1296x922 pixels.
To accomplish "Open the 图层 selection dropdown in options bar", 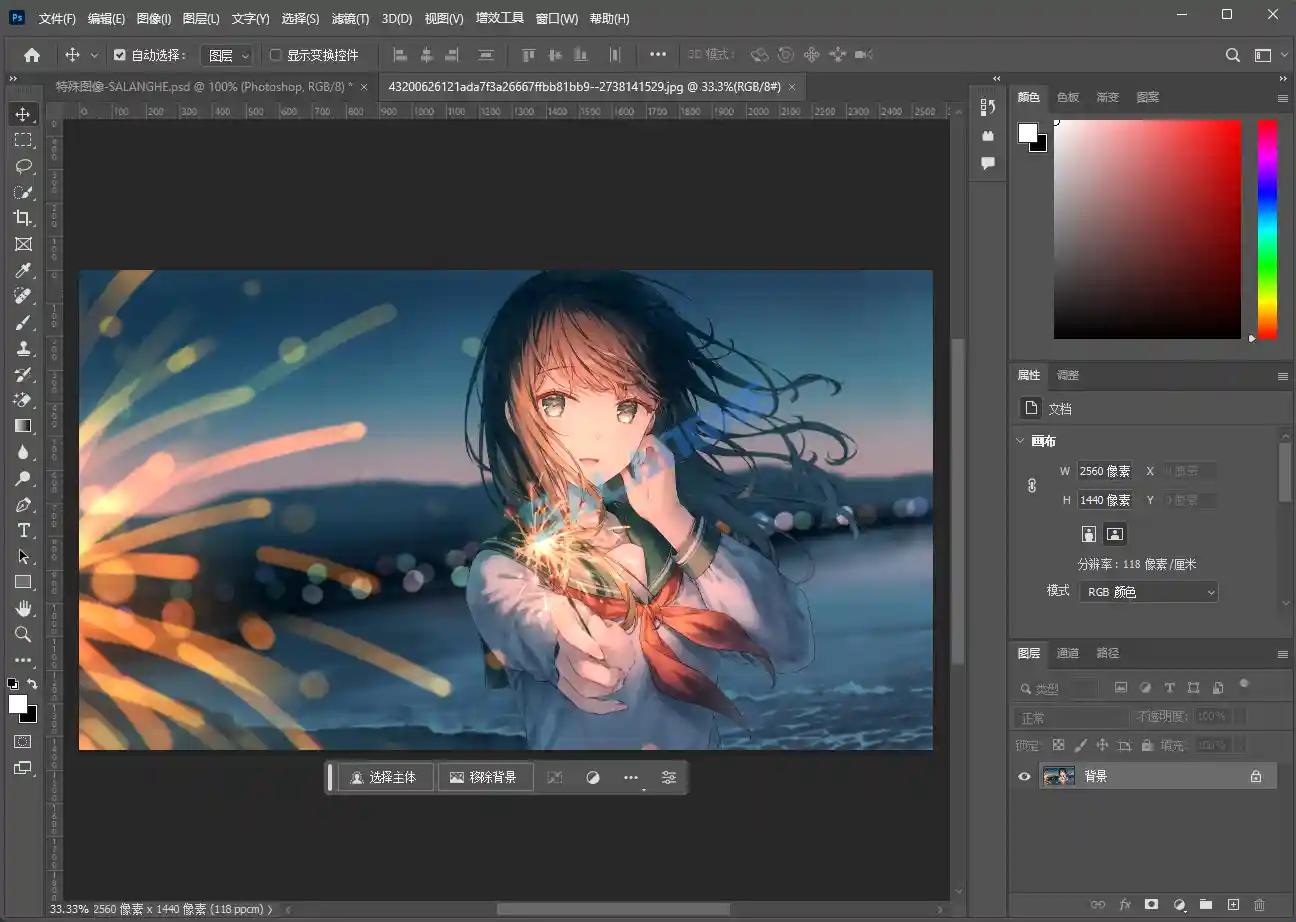I will [227, 55].
